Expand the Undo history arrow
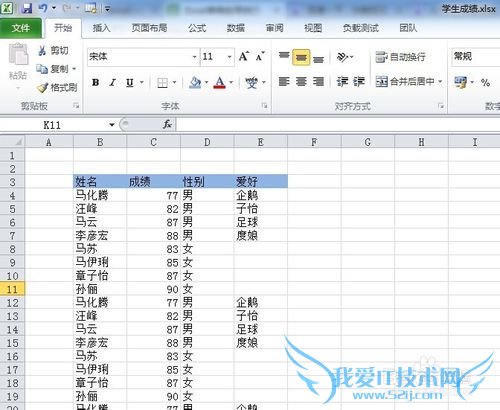Screen dimensions: 500x410 [x=54, y=8]
